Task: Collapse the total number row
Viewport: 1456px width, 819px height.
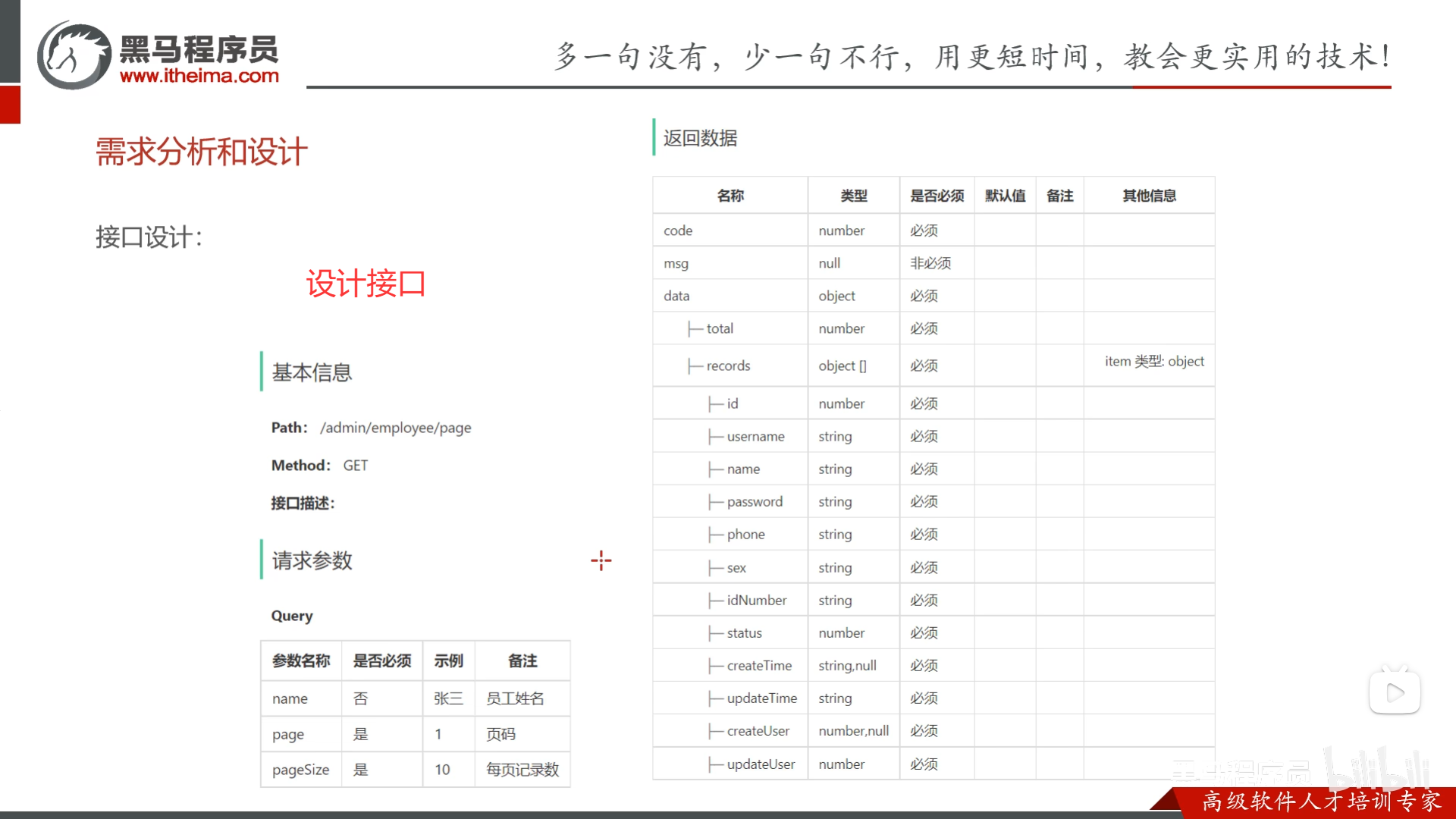Action: pos(719,328)
